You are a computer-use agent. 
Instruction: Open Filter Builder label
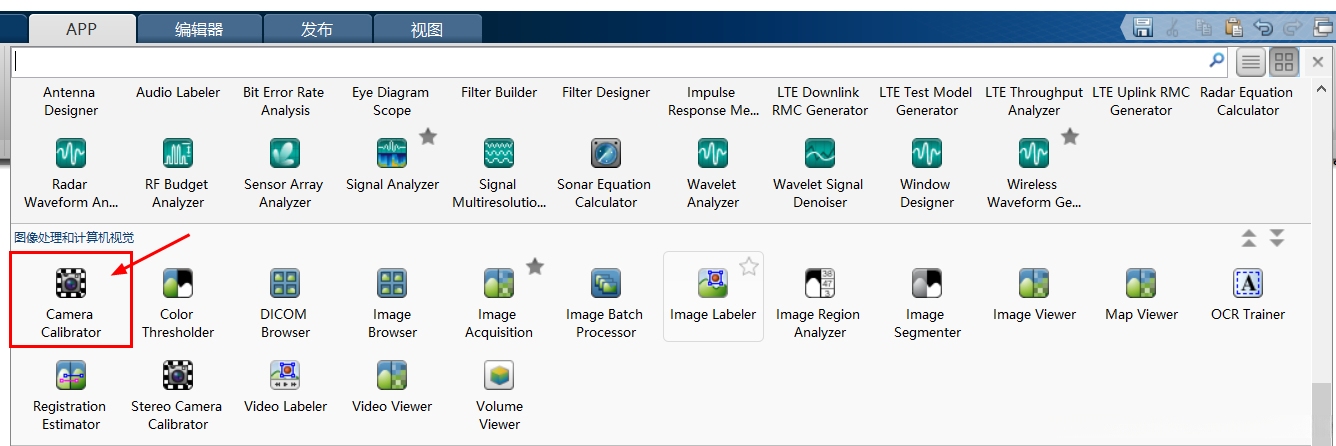(499, 92)
